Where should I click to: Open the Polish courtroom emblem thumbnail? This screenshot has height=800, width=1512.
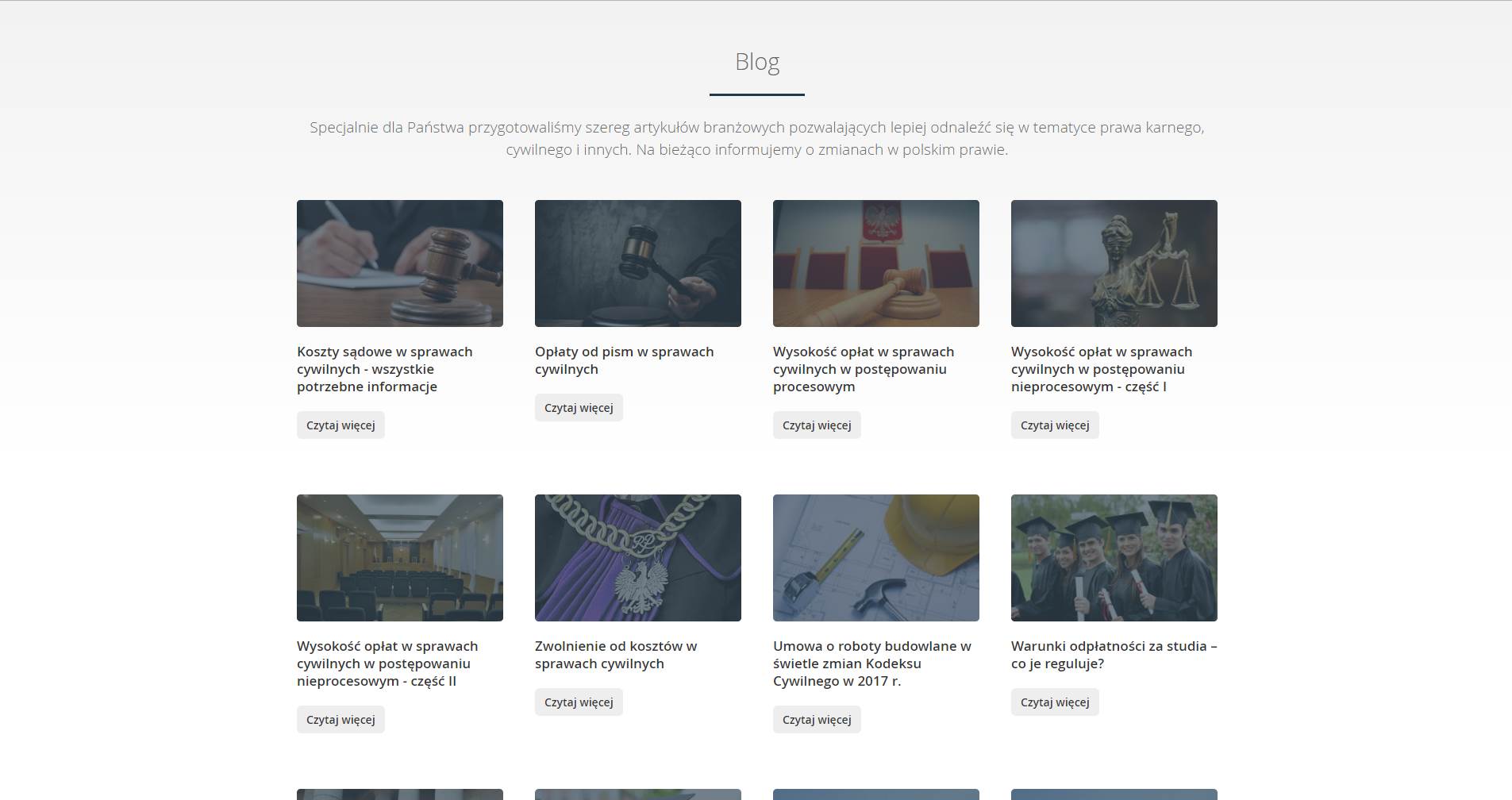[x=876, y=263]
